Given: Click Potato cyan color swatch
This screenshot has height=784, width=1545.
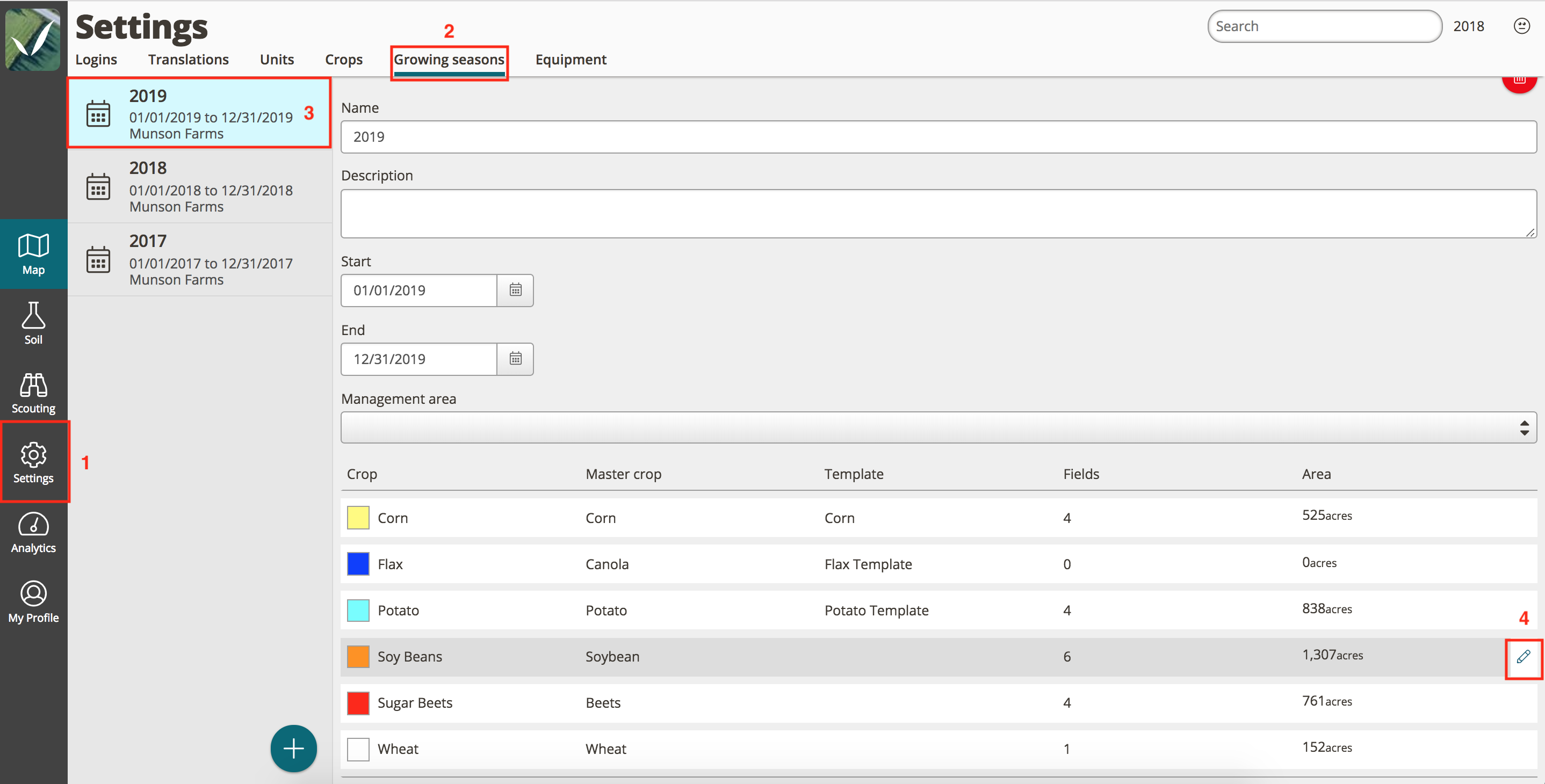Looking at the screenshot, I should pos(358,610).
